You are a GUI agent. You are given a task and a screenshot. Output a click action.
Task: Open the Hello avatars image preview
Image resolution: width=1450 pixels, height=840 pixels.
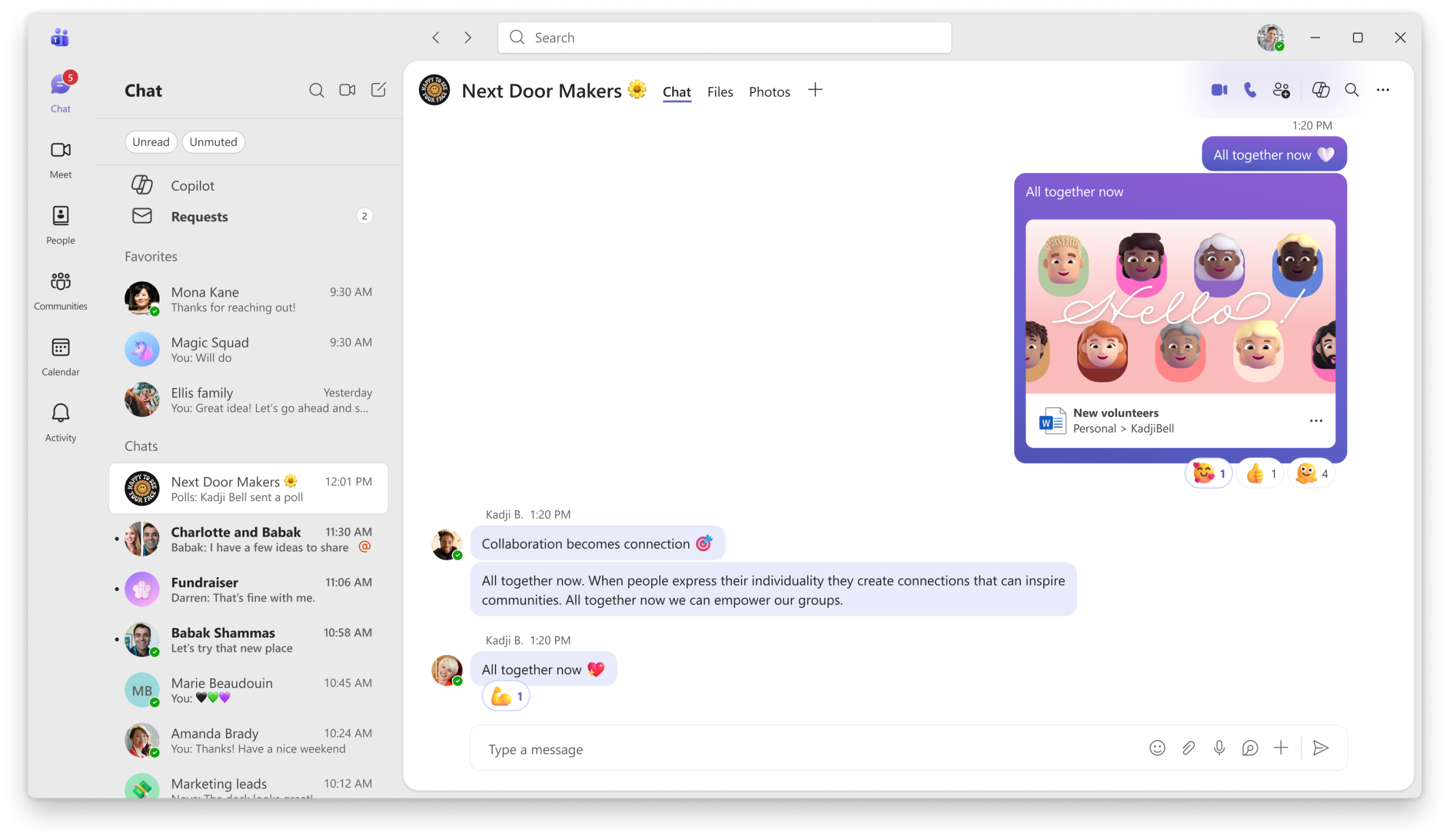[x=1181, y=306]
